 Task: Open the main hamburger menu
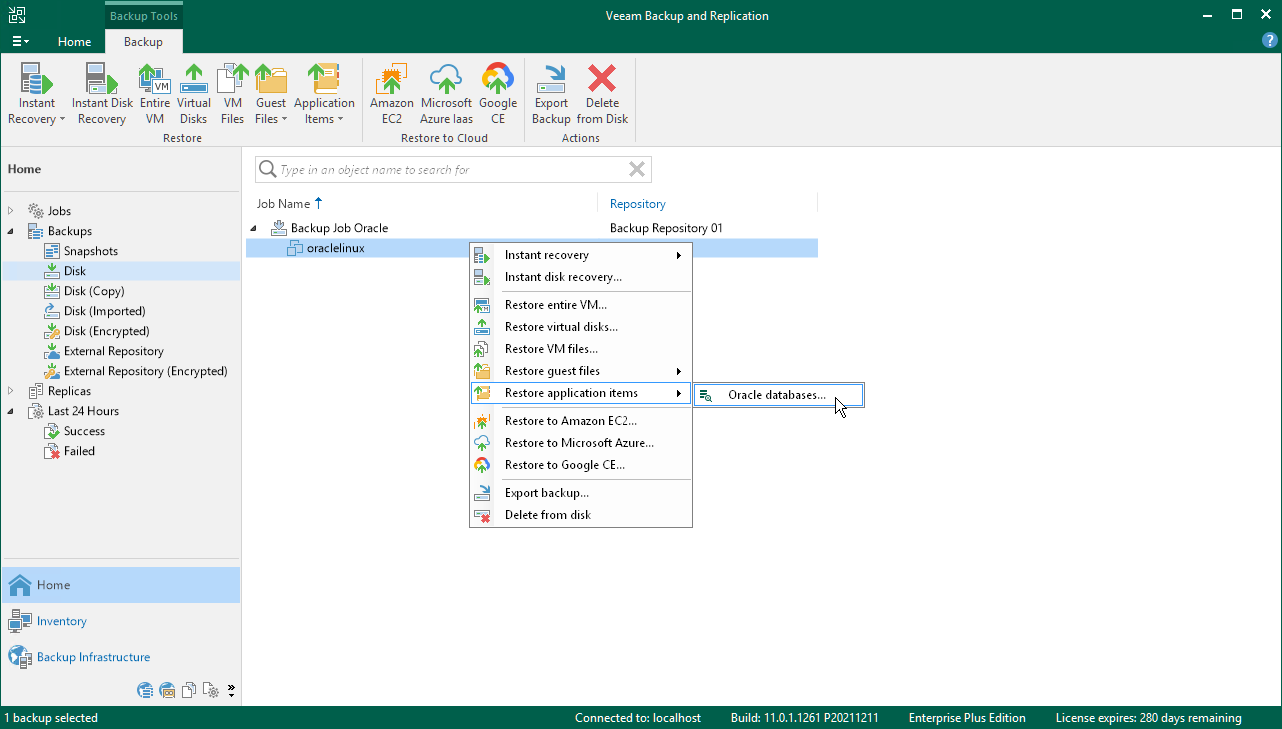[x=20, y=42]
